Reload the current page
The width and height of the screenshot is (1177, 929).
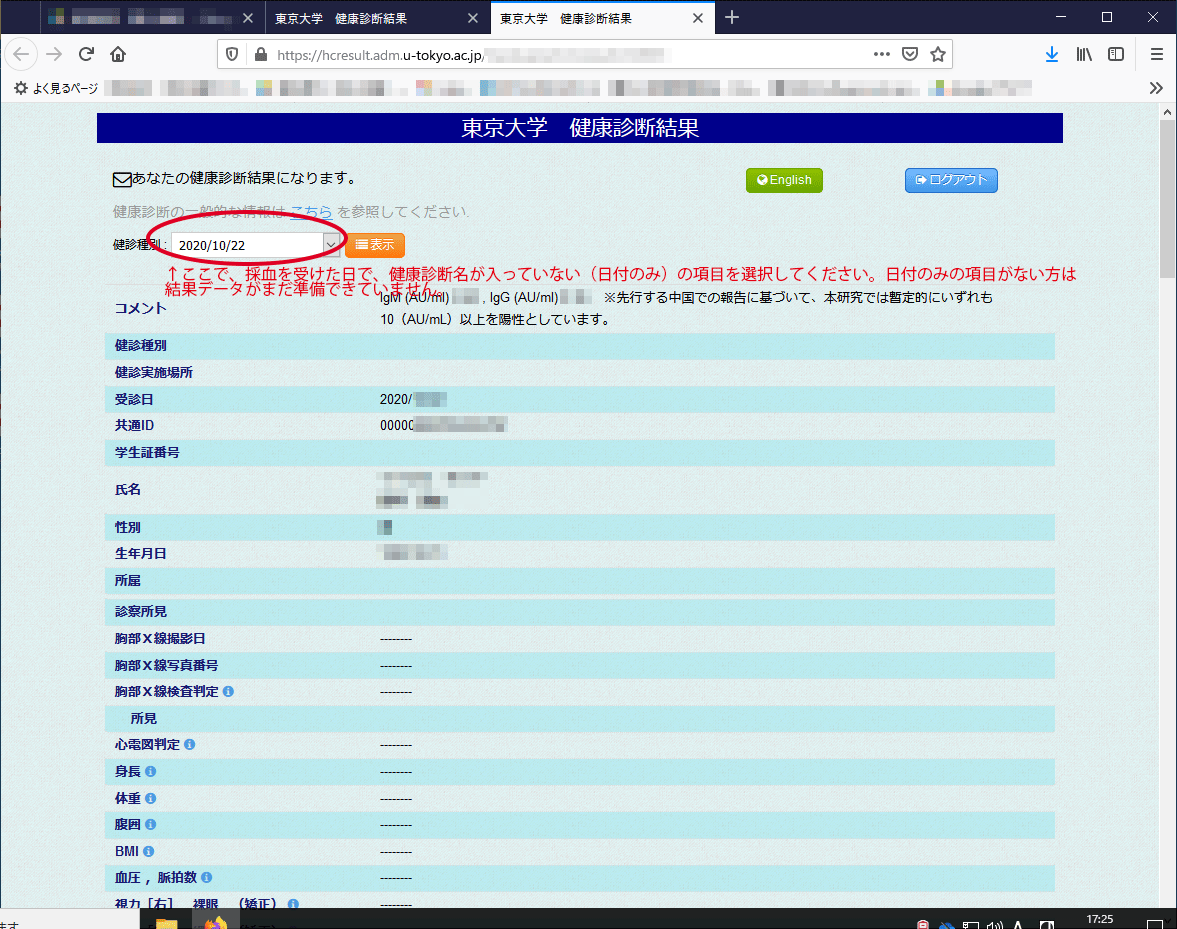coord(86,54)
